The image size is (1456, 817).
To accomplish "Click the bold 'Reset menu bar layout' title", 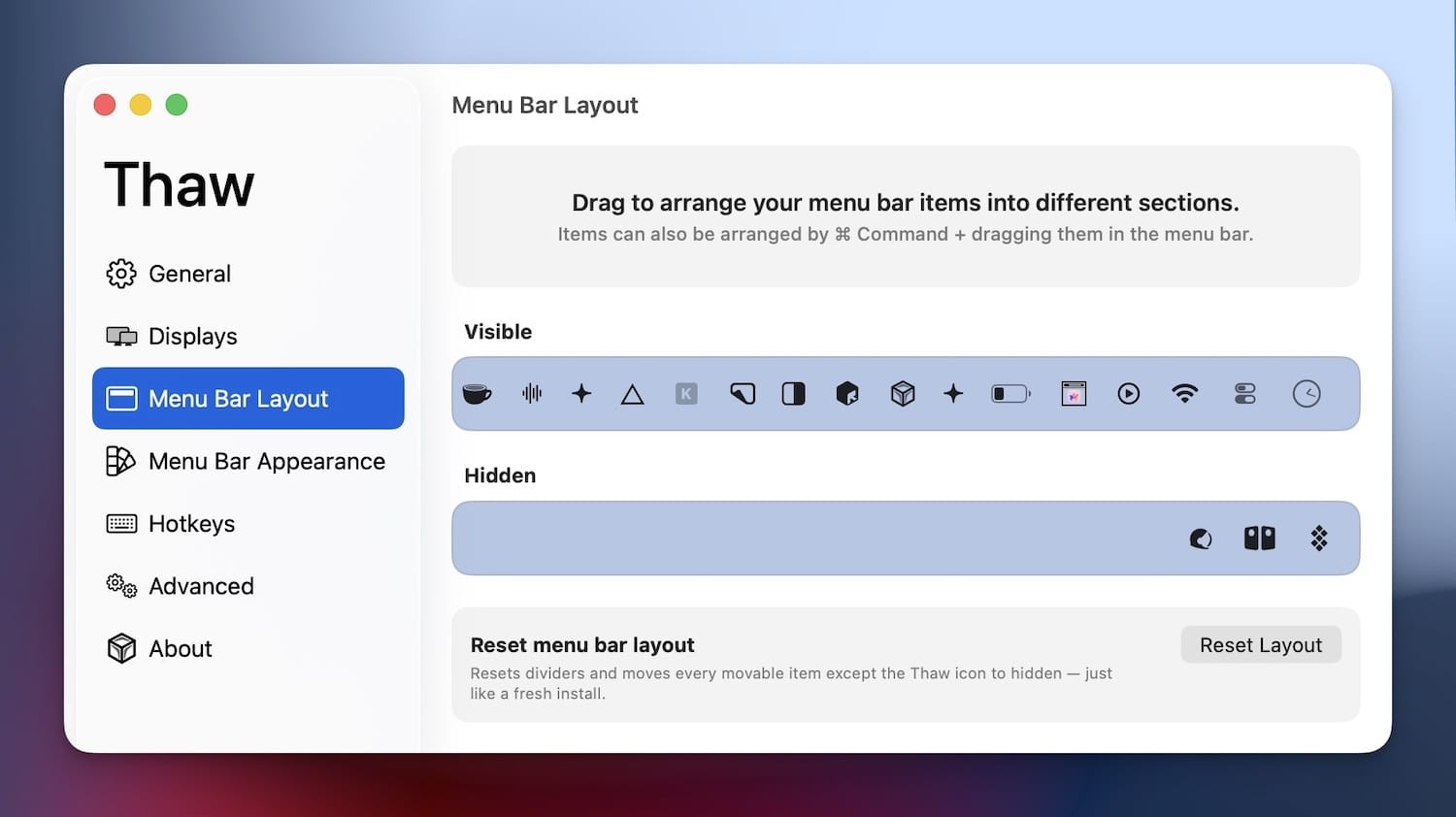I will 582,645.
